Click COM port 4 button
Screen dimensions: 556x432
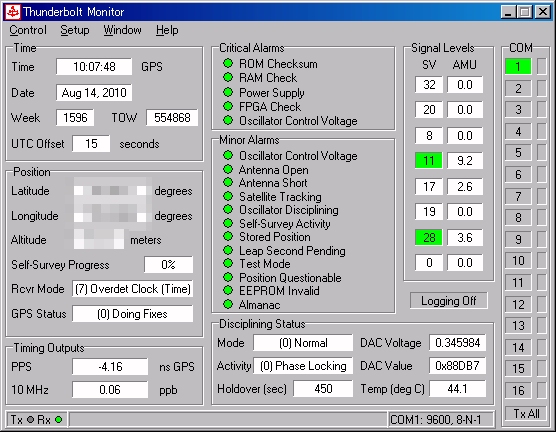coord(518,132)
